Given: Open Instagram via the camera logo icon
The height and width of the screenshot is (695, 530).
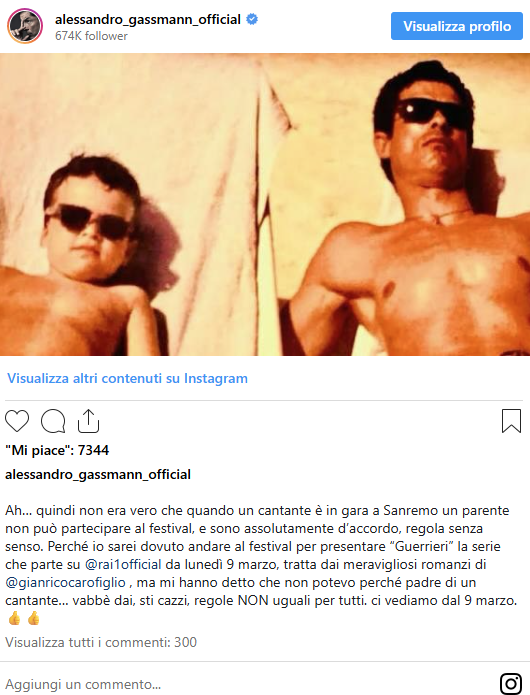Looking at the screenshot, I should [511, 683].
